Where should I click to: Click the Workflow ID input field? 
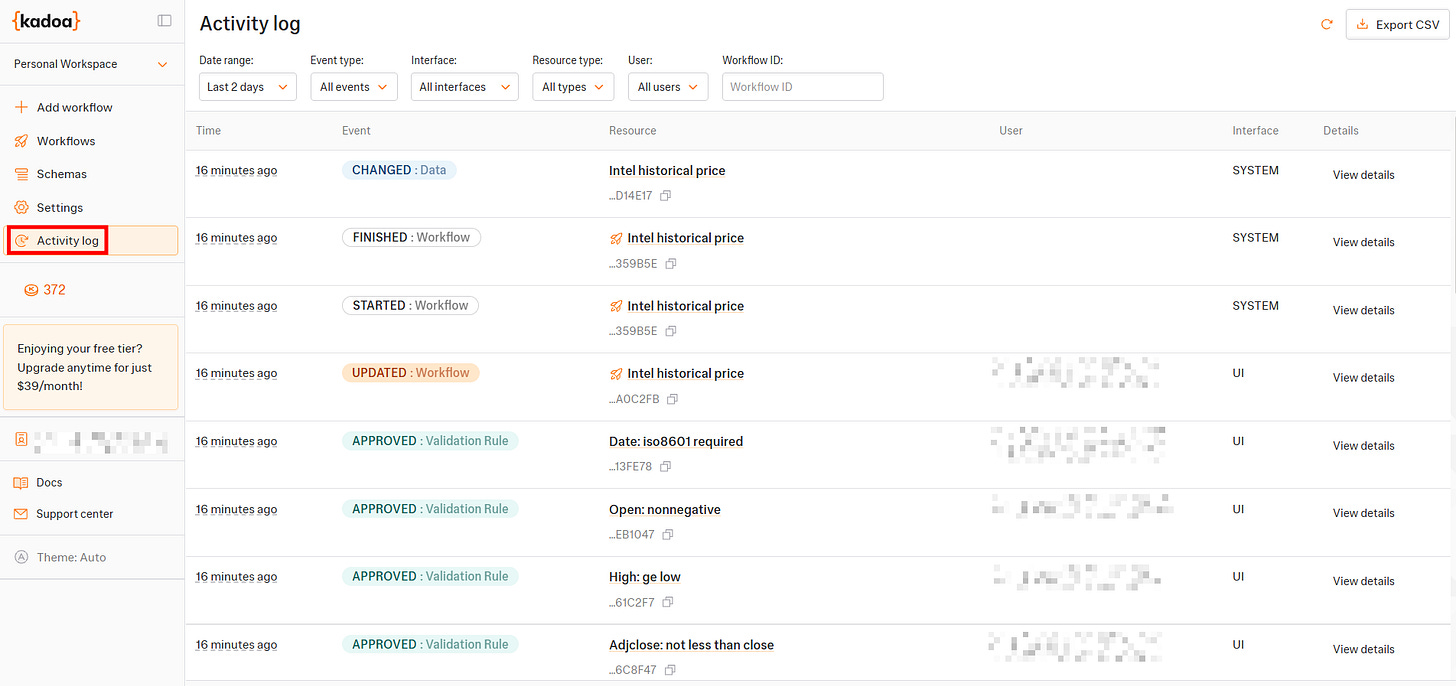(x=802, y=86)
